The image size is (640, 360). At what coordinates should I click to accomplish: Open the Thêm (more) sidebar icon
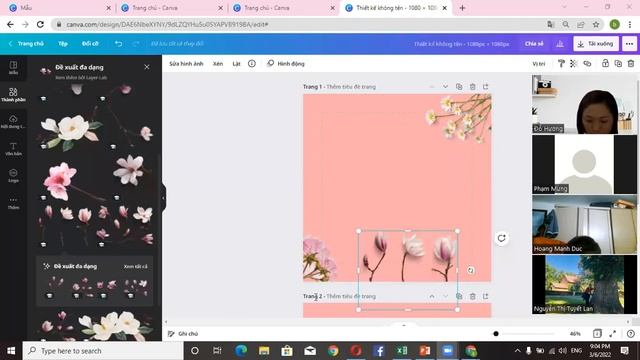(13, 202)
